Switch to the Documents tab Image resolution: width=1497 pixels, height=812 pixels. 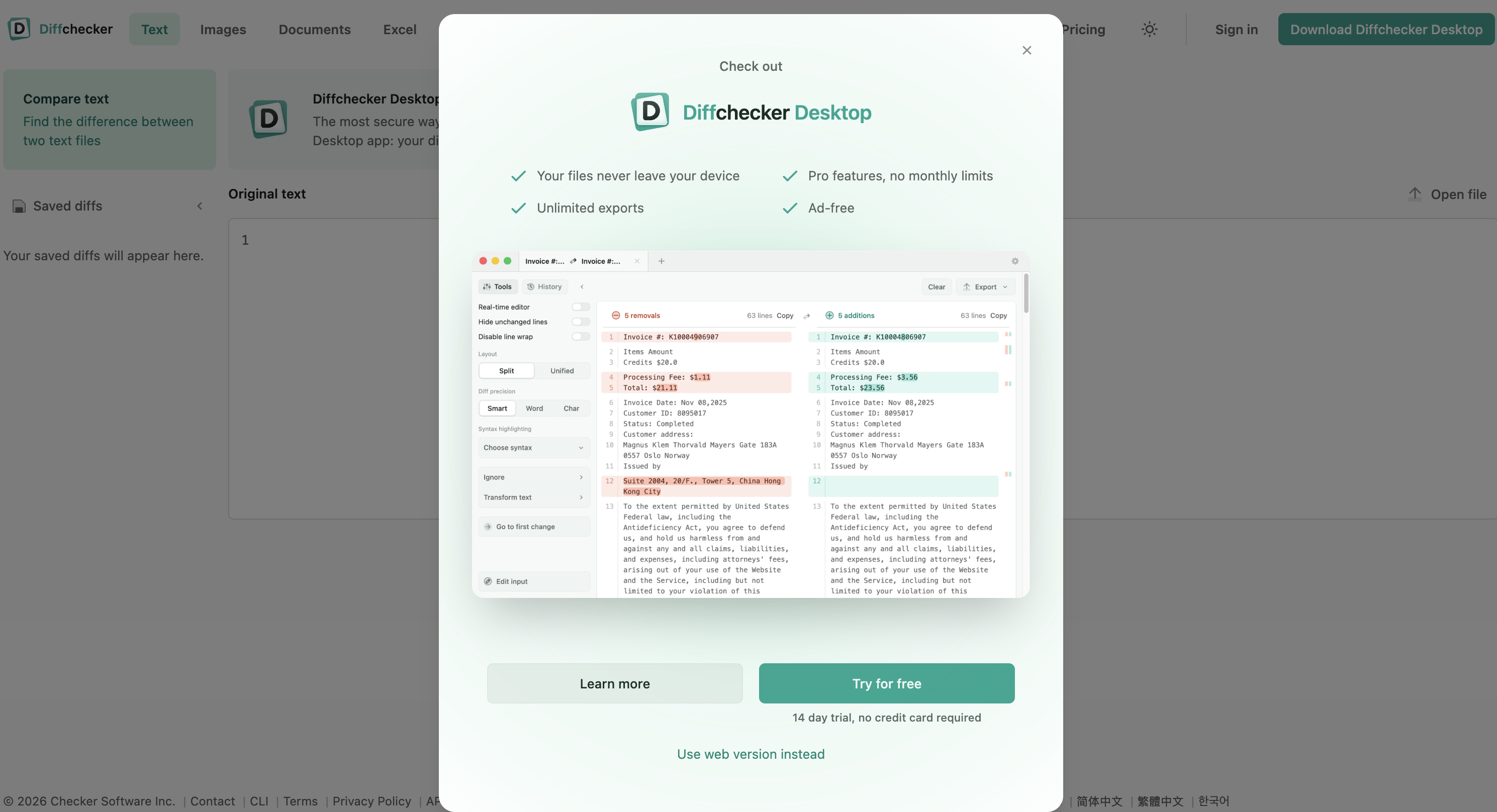(x=314, y=29)
